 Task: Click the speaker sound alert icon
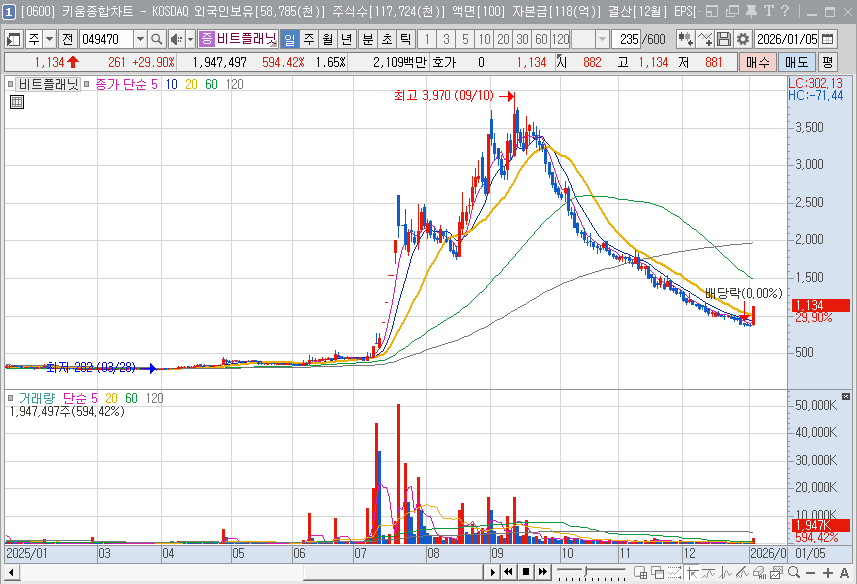click(x=176, y=39)
